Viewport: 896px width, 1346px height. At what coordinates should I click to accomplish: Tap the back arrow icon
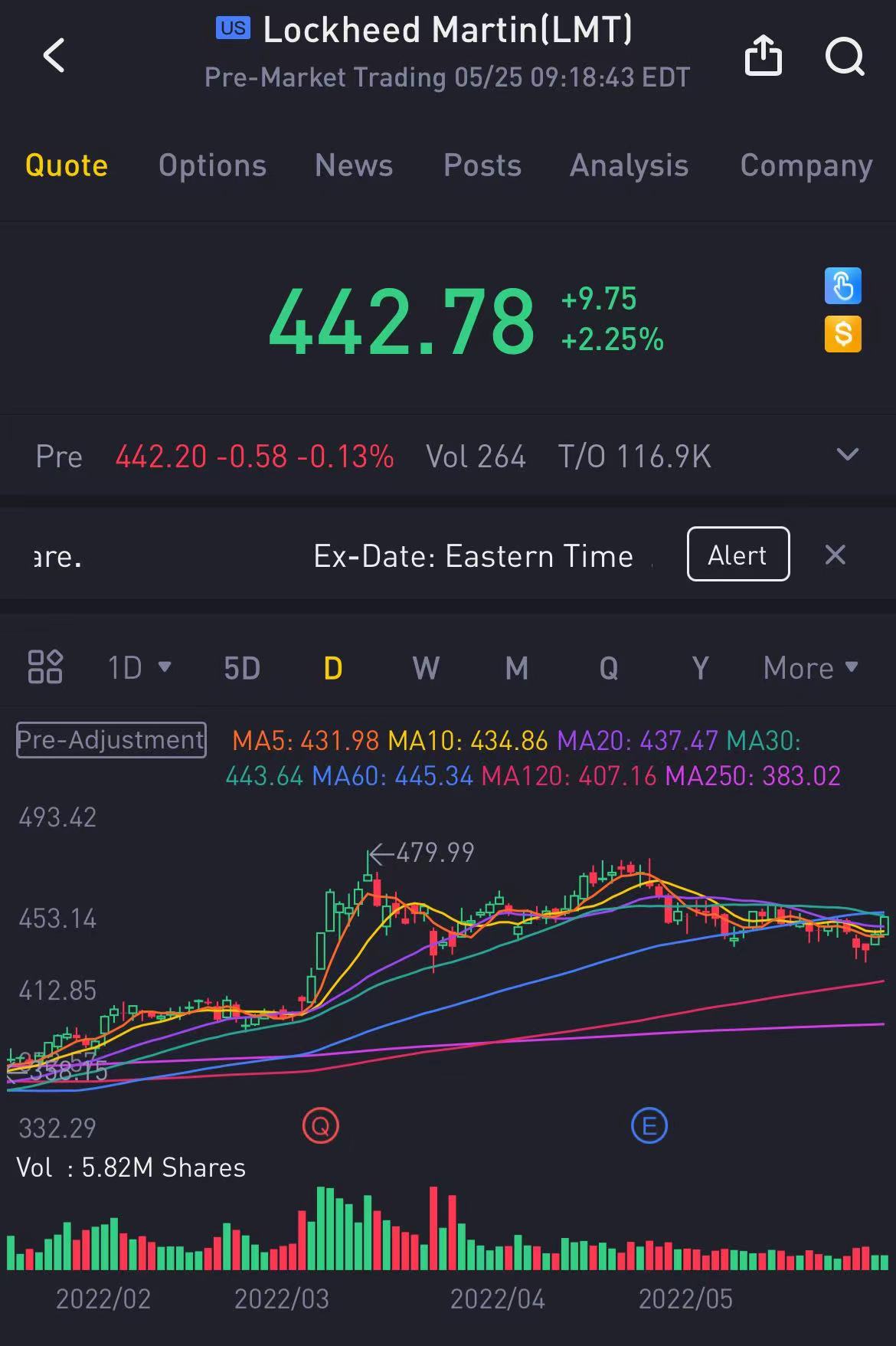click(54, 55)
